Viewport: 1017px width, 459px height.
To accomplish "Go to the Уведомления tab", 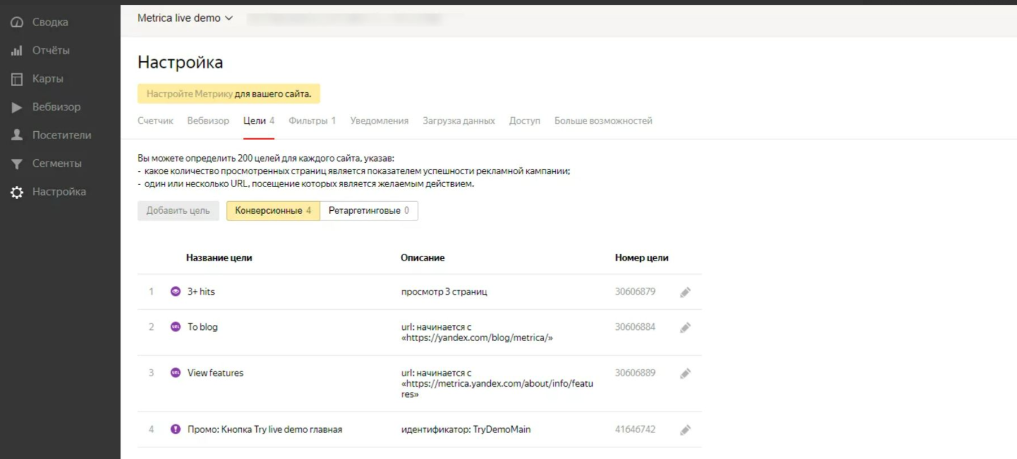I will click(x=379, y=121).
